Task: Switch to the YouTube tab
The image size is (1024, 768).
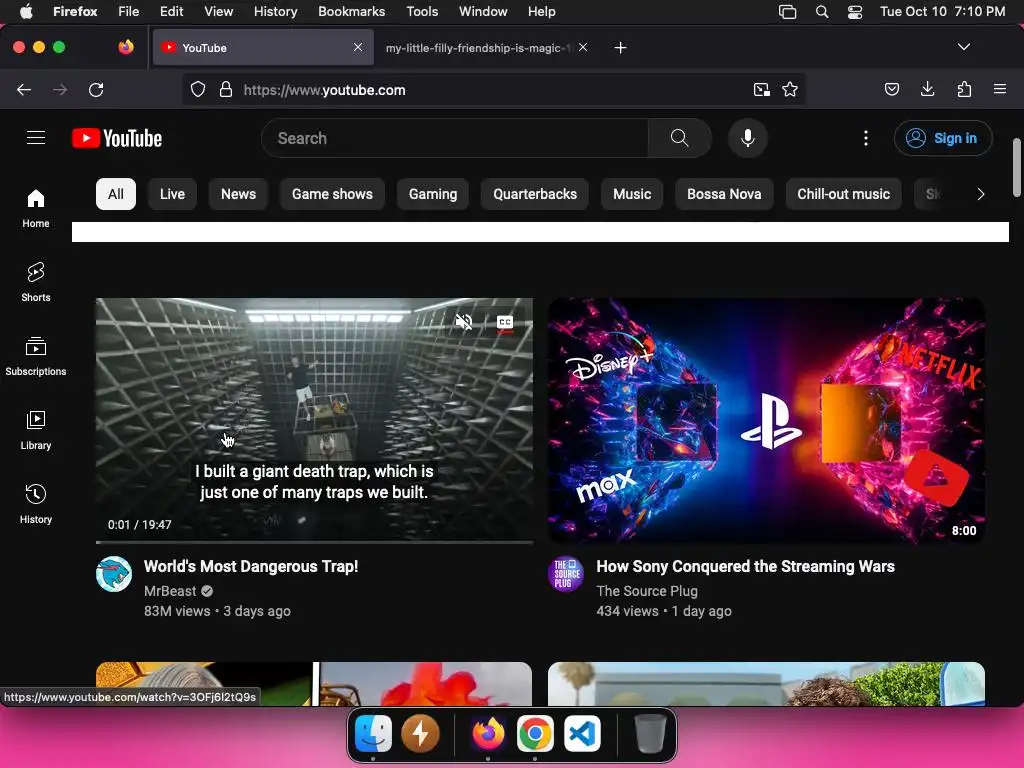Action: (263, 48)
